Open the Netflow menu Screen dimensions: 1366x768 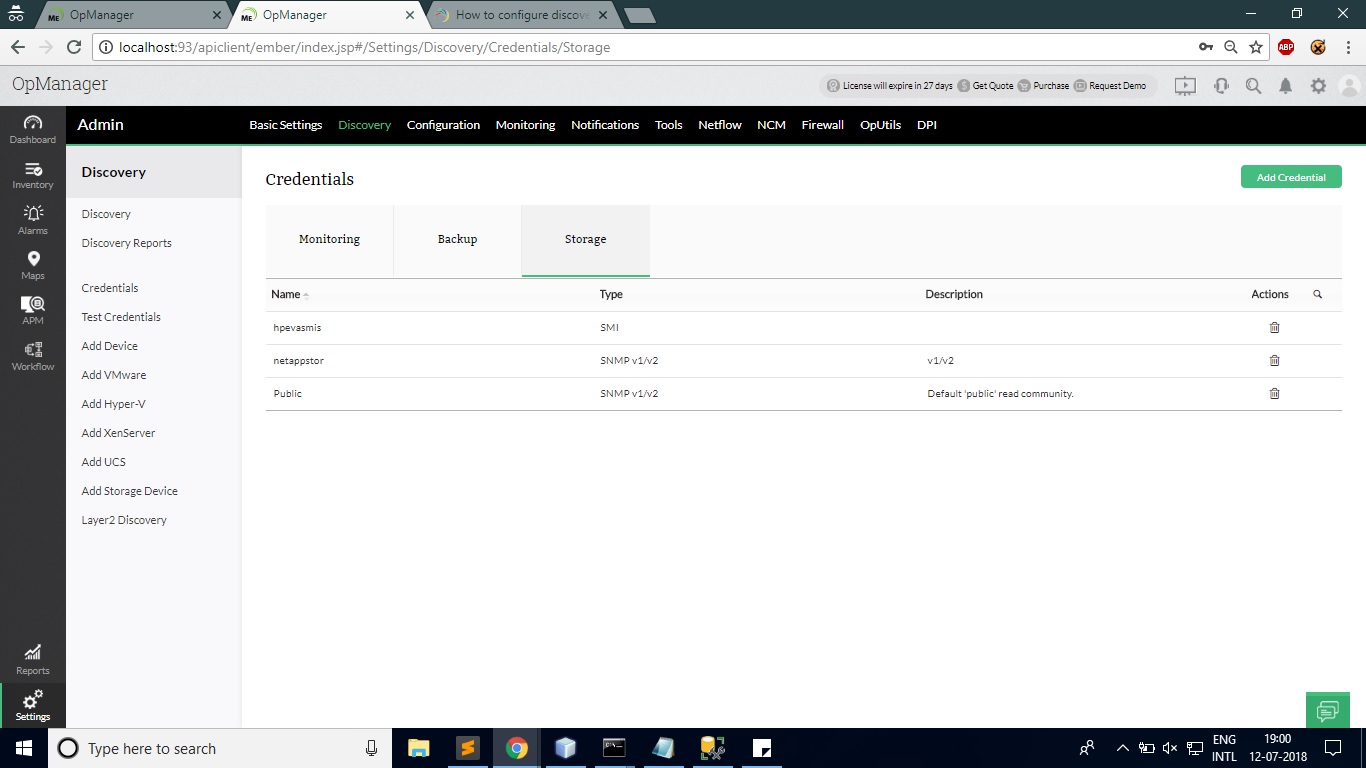coord(720,125)
